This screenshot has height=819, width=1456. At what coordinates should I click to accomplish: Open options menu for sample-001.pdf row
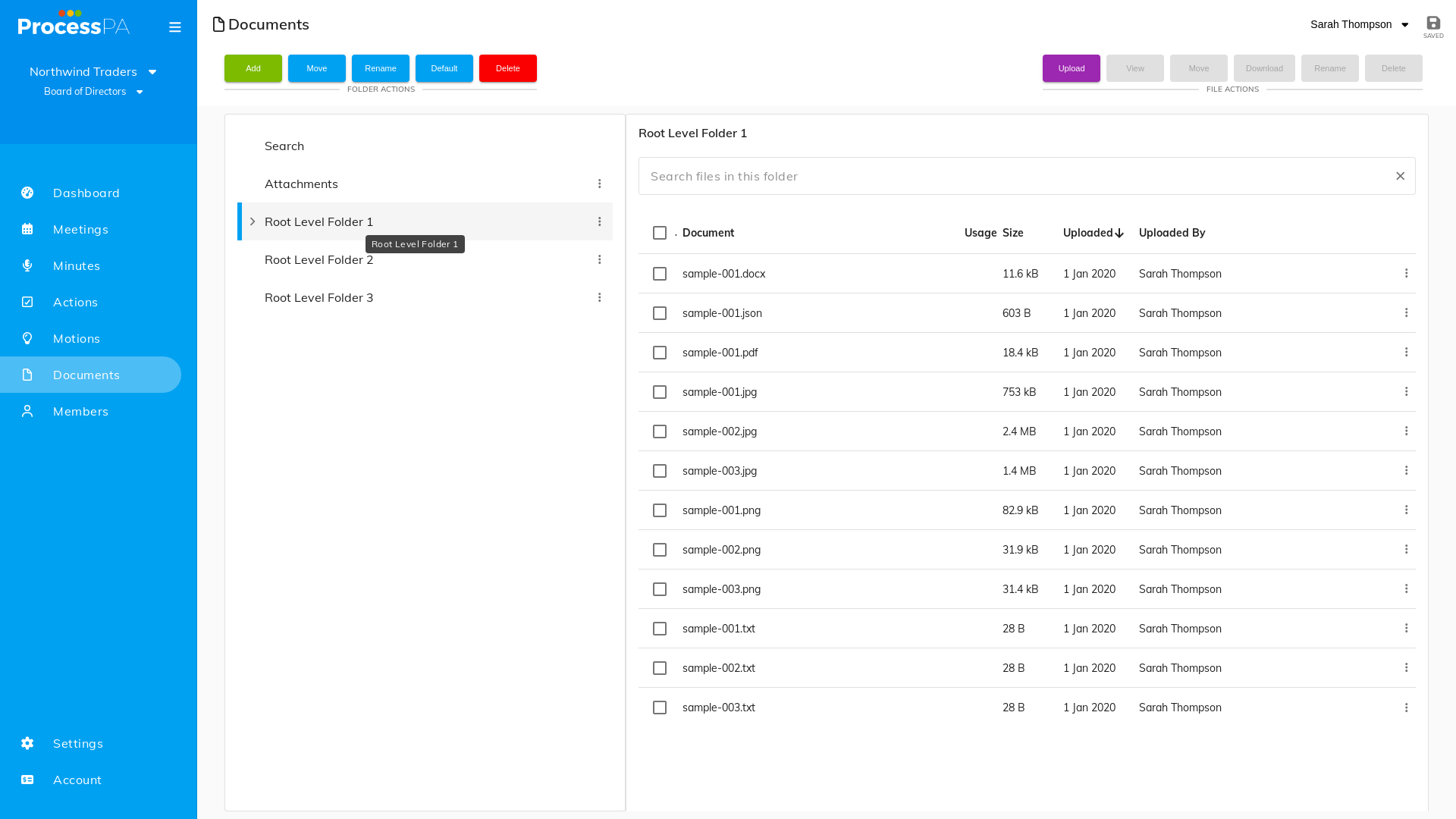point(1406,352)
